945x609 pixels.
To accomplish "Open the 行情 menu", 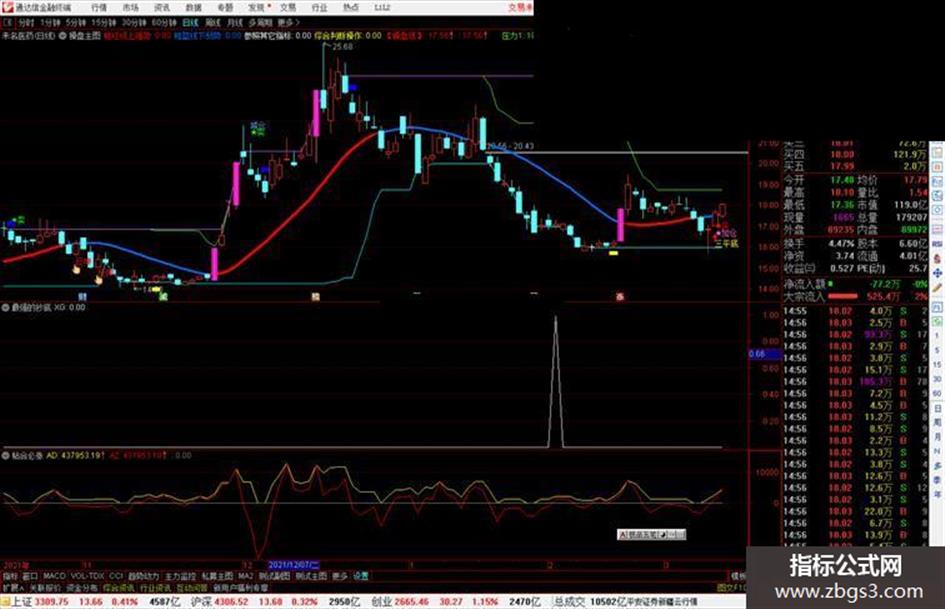I will 99,7.
